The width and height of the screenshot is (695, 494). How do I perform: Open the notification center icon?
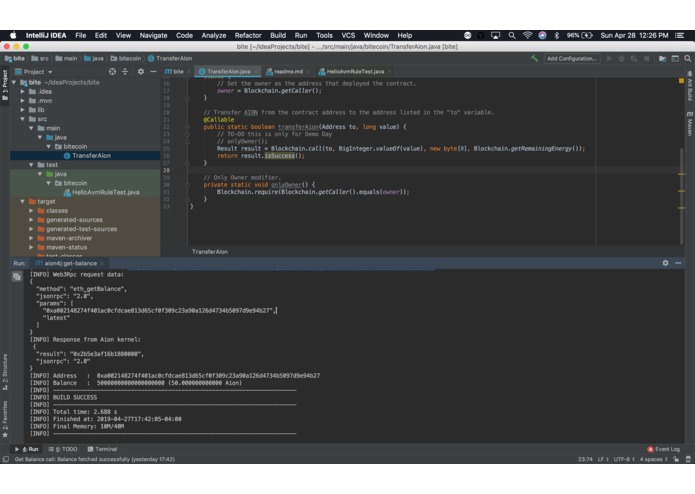[x=679, y=35]
